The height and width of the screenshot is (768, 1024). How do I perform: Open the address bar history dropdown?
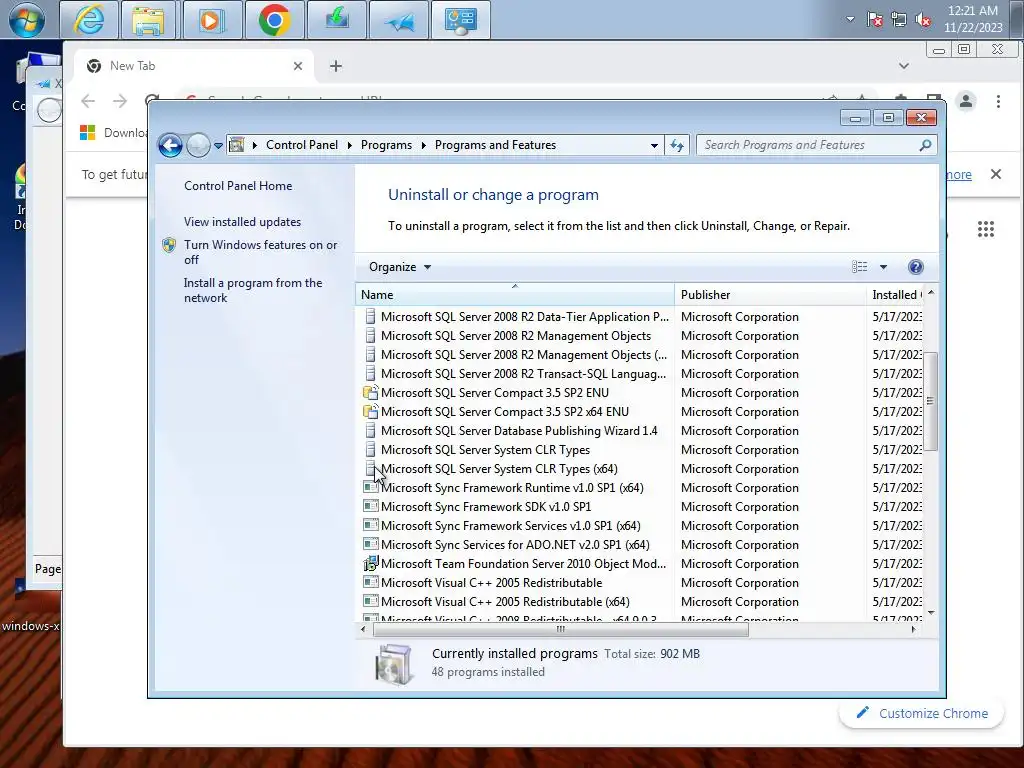point(654,146)
